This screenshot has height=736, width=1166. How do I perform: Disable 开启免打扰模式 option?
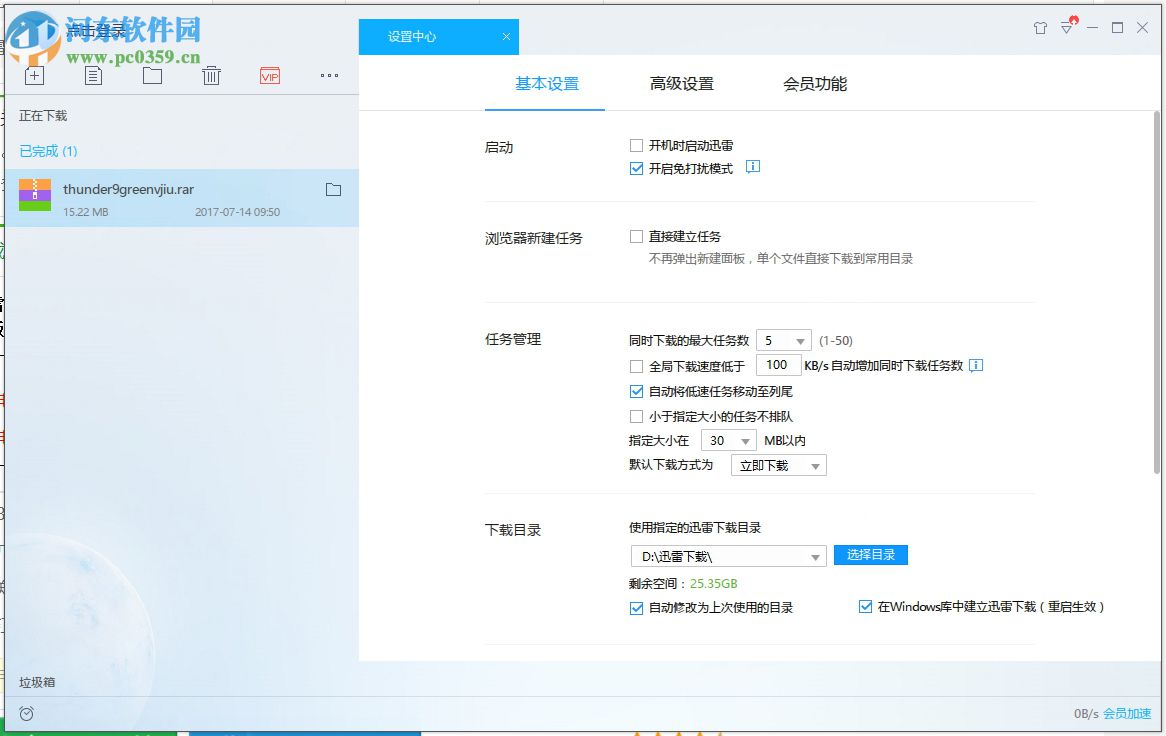pyautogui.click(x=636, y=168)
